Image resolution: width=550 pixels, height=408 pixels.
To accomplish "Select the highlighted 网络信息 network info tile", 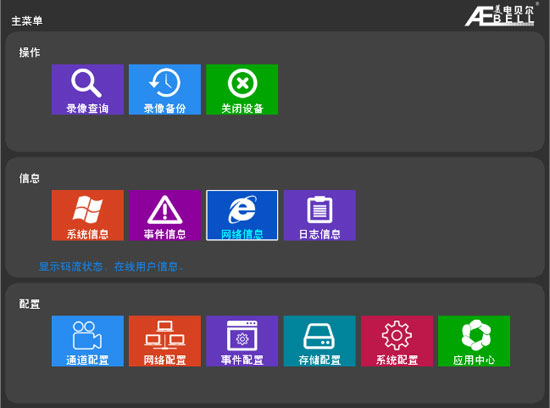I will [242, 215].
